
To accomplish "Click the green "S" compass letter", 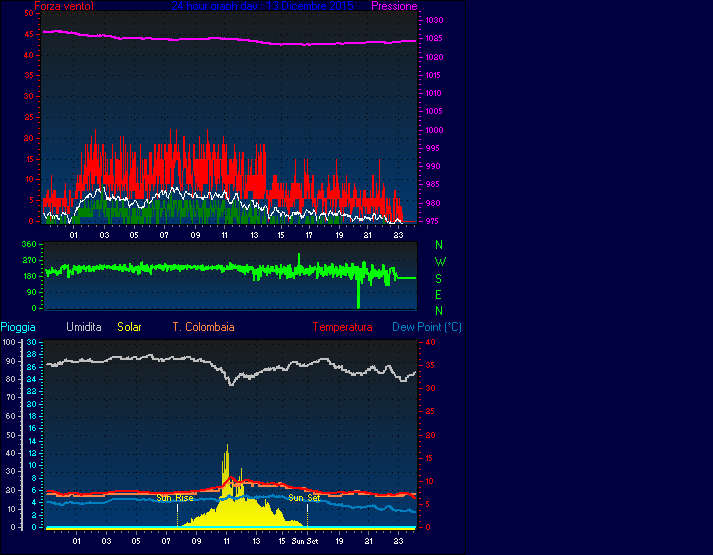I will pos(438,279).
